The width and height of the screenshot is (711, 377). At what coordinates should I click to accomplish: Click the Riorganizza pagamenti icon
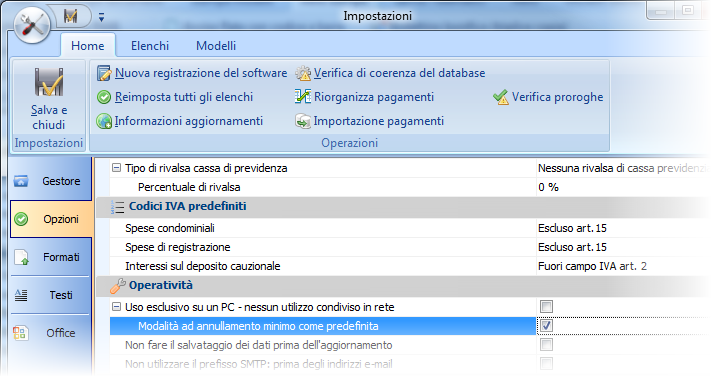(303, 97)
